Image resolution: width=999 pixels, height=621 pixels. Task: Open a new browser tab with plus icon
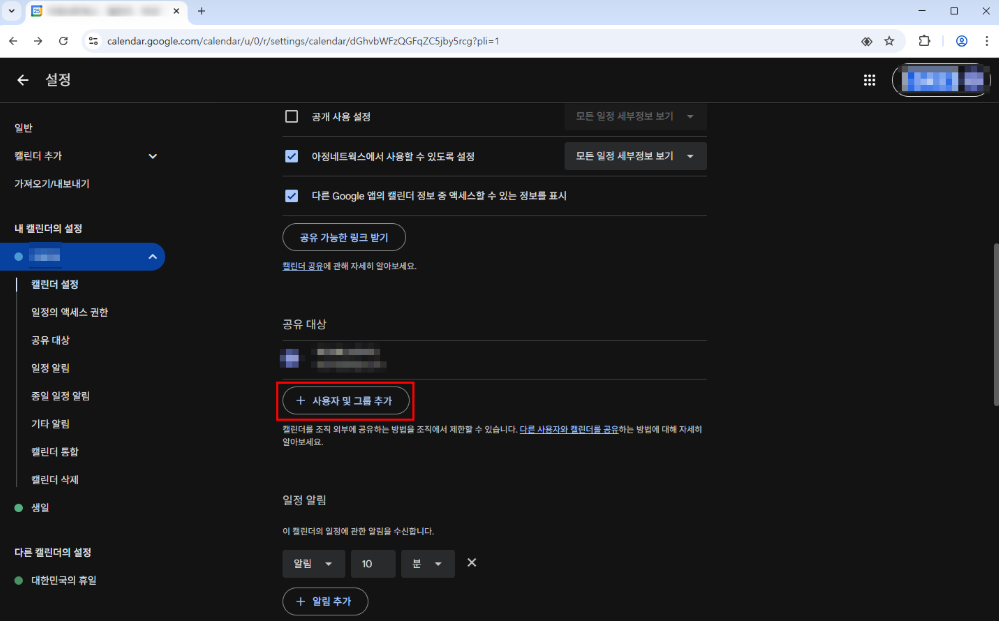201,11
